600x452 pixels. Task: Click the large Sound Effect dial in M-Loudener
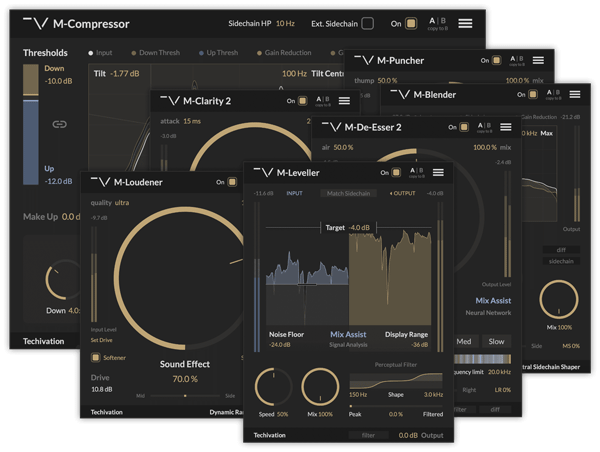click(179, 278)
